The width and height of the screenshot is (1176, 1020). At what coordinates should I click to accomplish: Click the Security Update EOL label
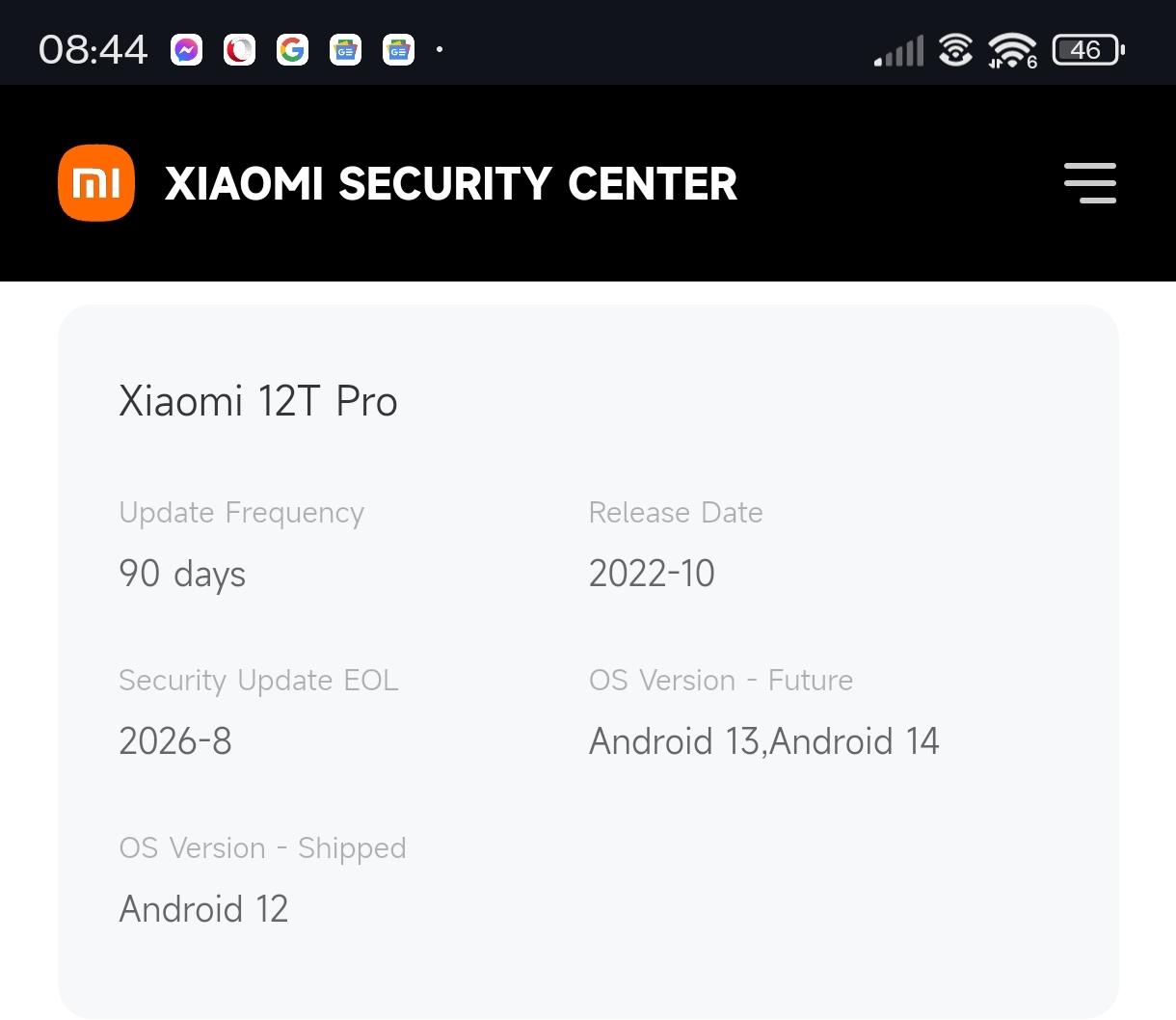click(258, 681)
